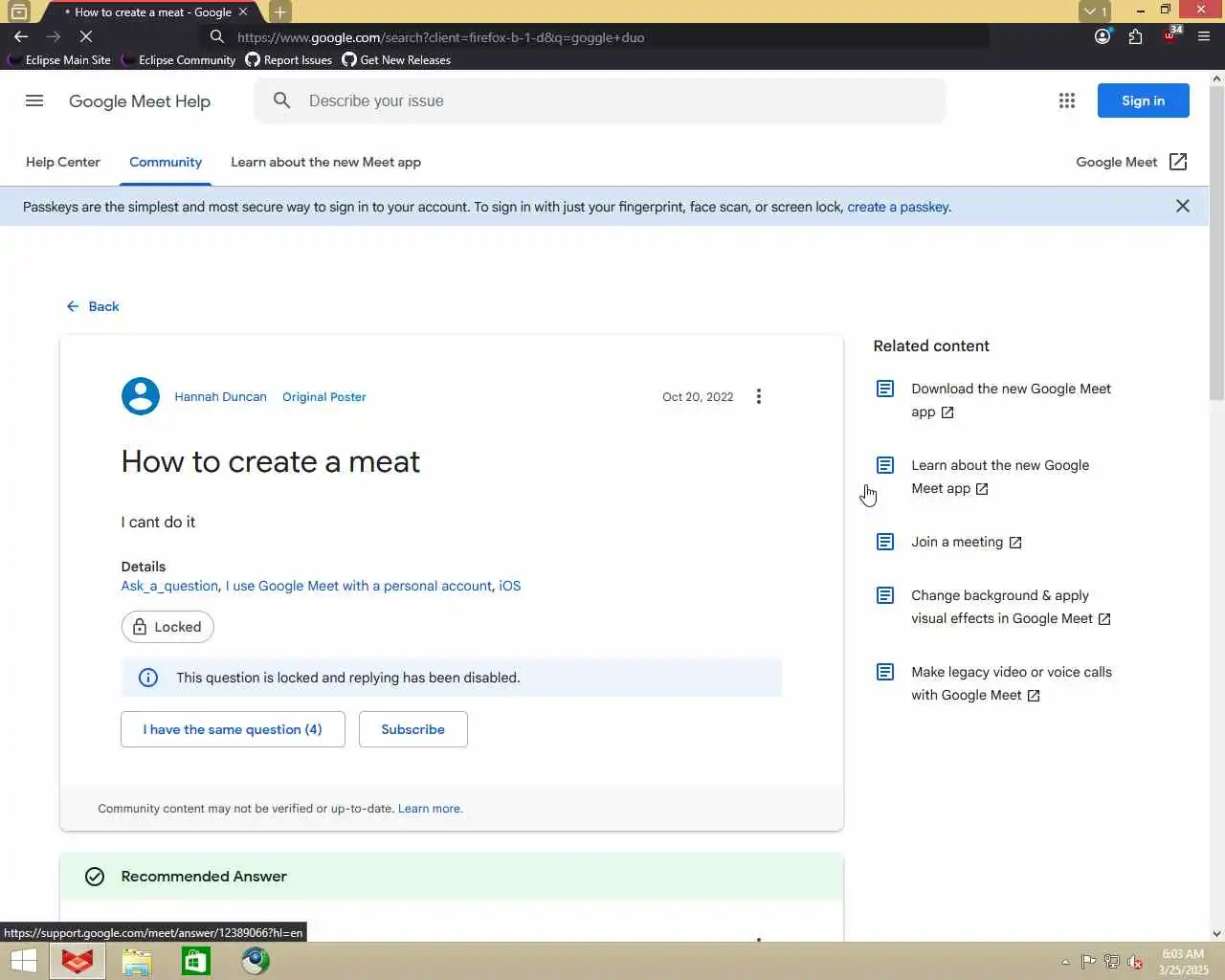Open Make legacy video or voice calls article
The height and width of the screenshot is (980, 1225).
pos(1012,683)
